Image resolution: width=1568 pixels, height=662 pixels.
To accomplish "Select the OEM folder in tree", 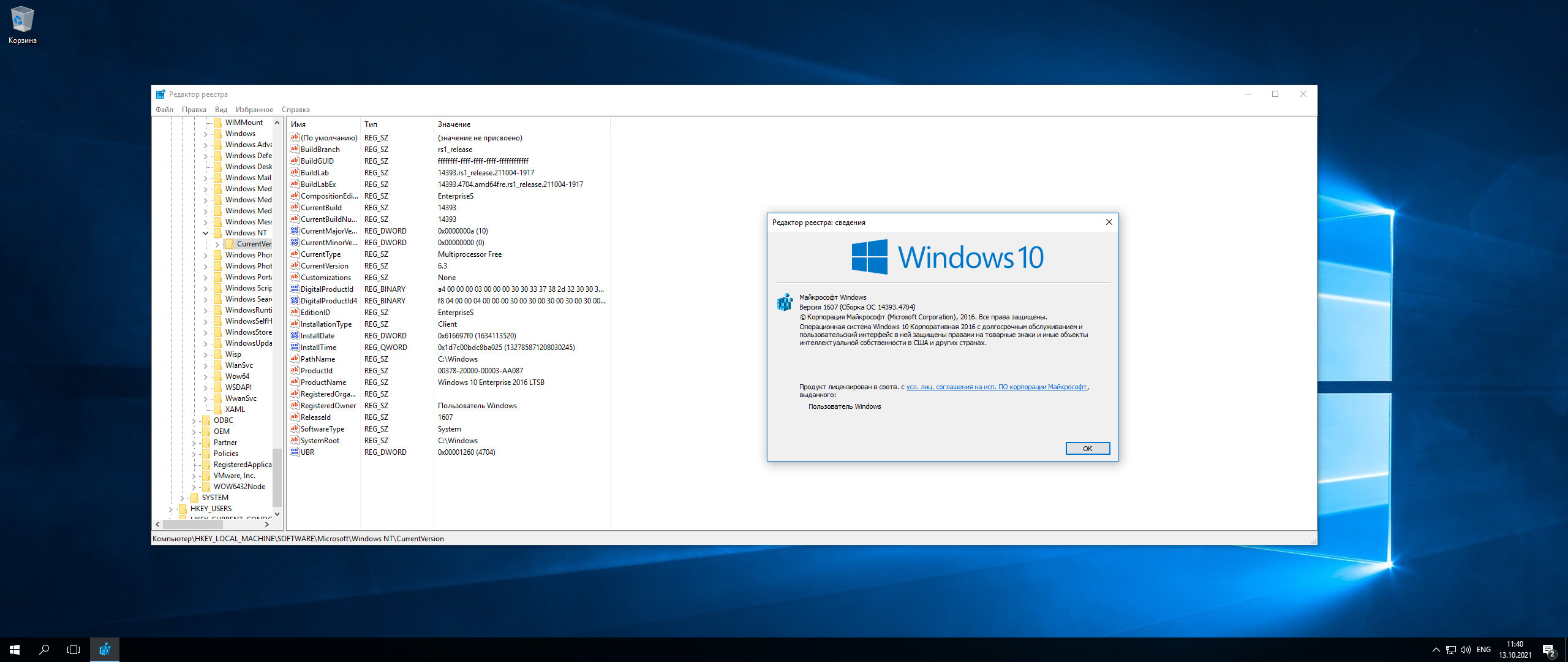I will click(x=221, y=432).
